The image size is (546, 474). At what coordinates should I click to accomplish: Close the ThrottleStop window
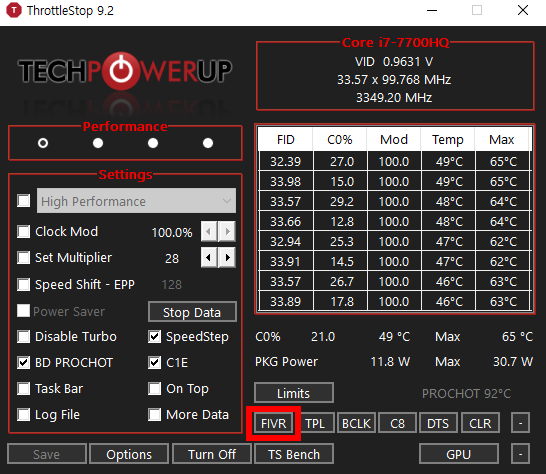click(523, 10)
